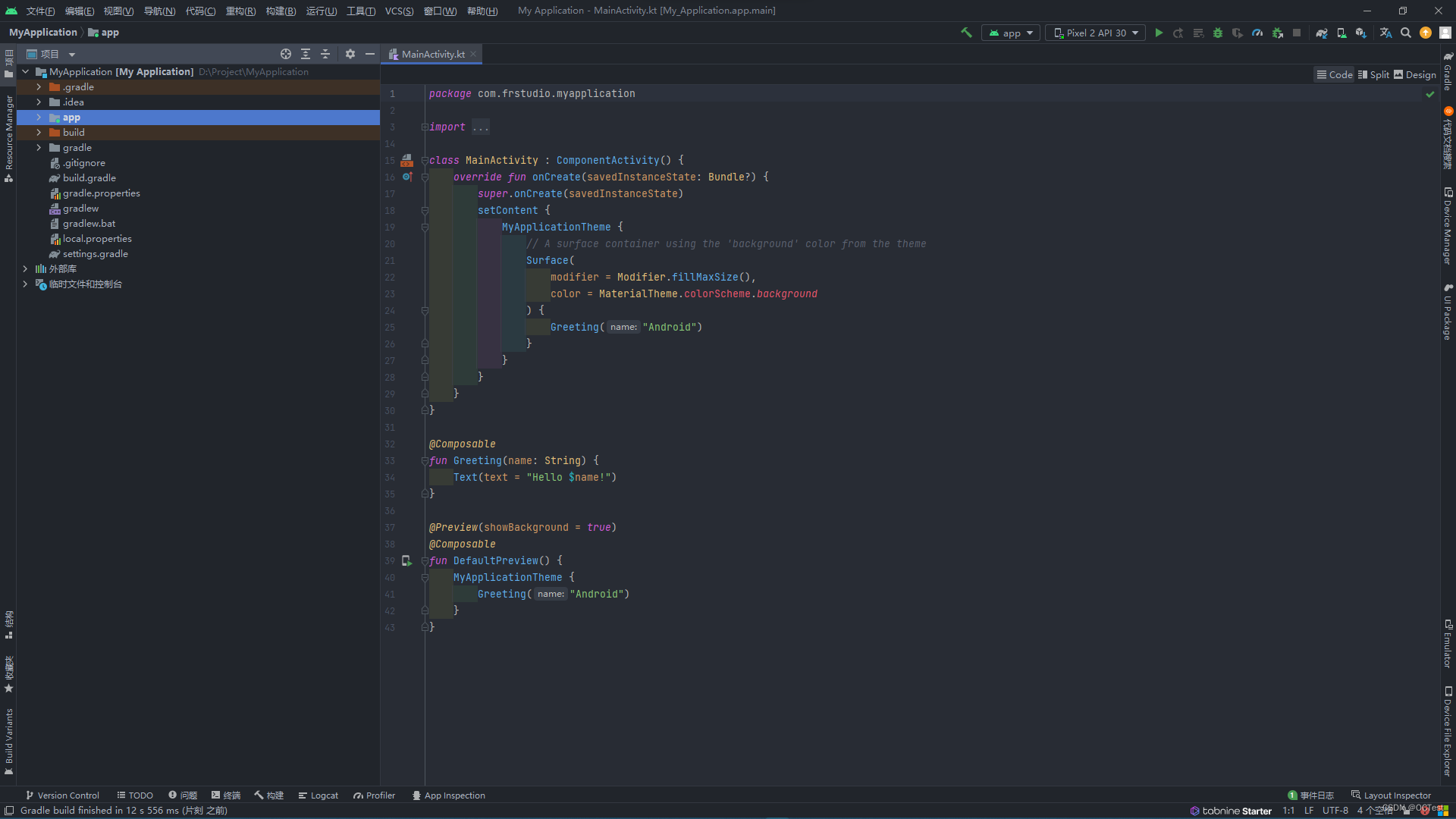Open Version Control tool window
The image size is (1456, 819).
tap(62, 795)
